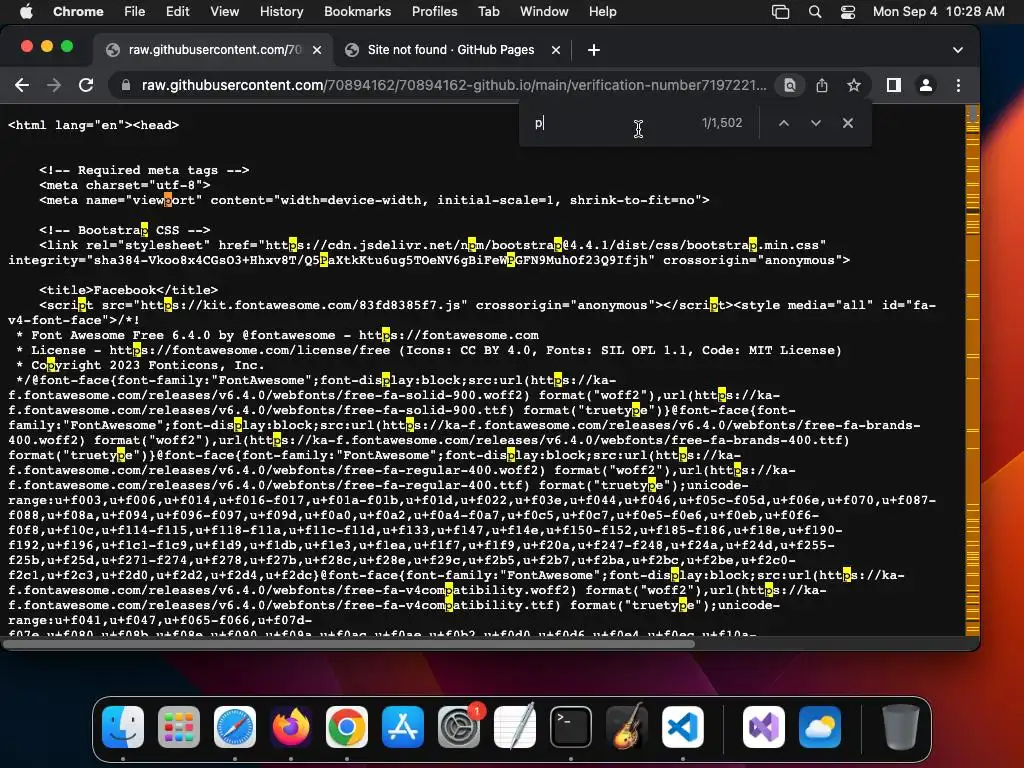The image size is (1024, 768).
Task: Close the find bar
Action: [x=848, y=123]
